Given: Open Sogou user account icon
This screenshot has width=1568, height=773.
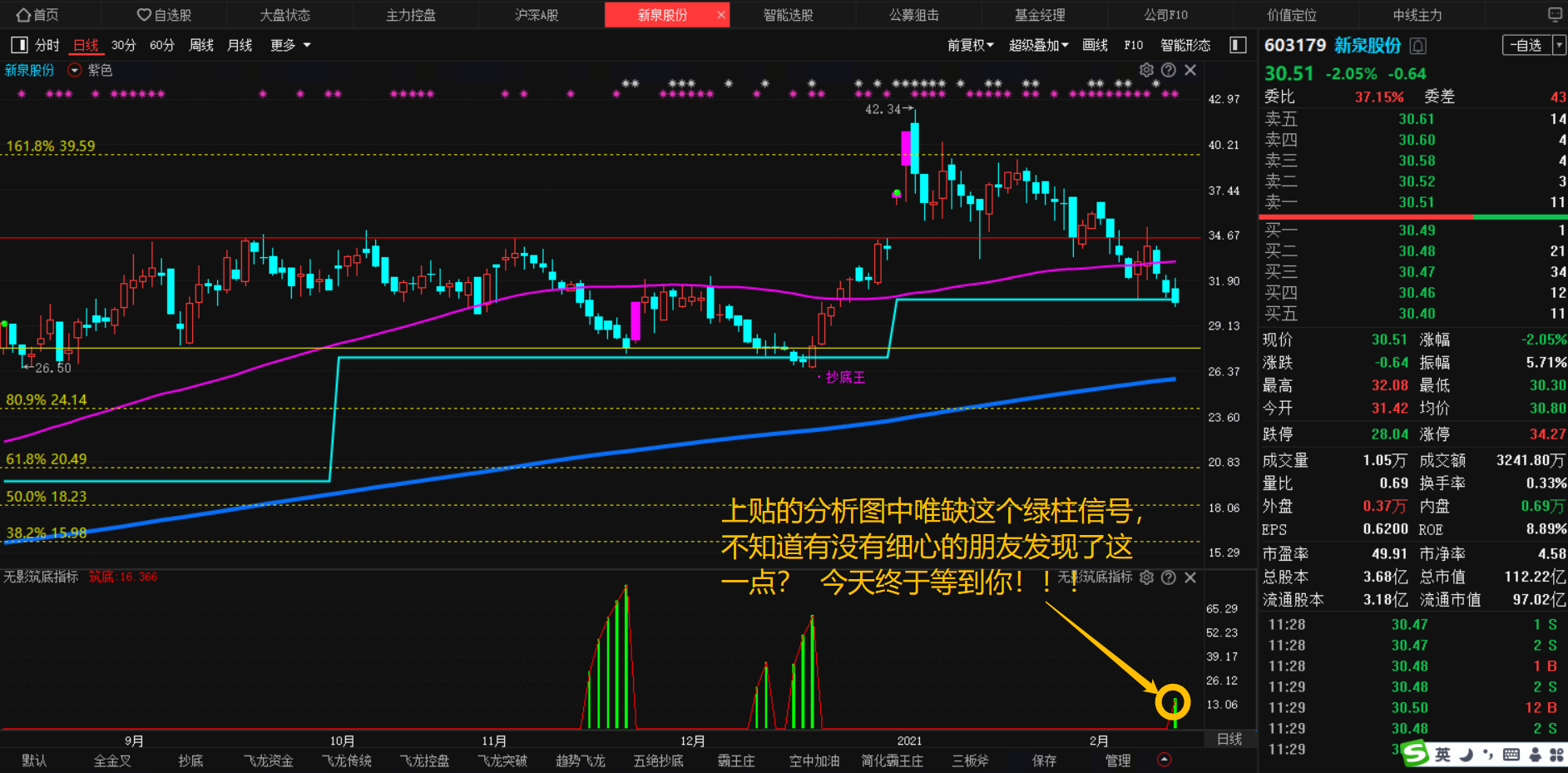Looking at the screenshot, I should pos(1535,755).
